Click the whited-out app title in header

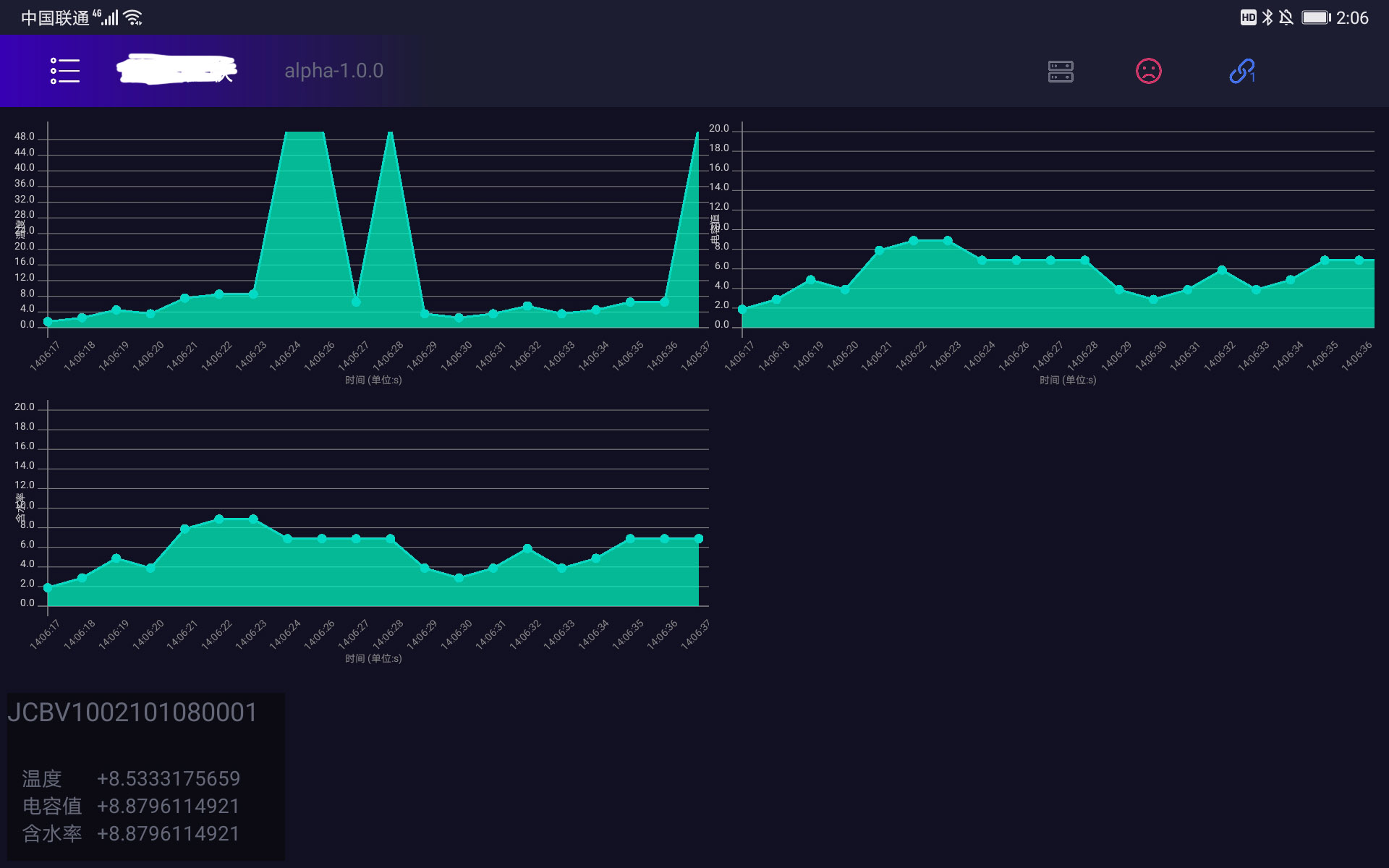point(177,69)
